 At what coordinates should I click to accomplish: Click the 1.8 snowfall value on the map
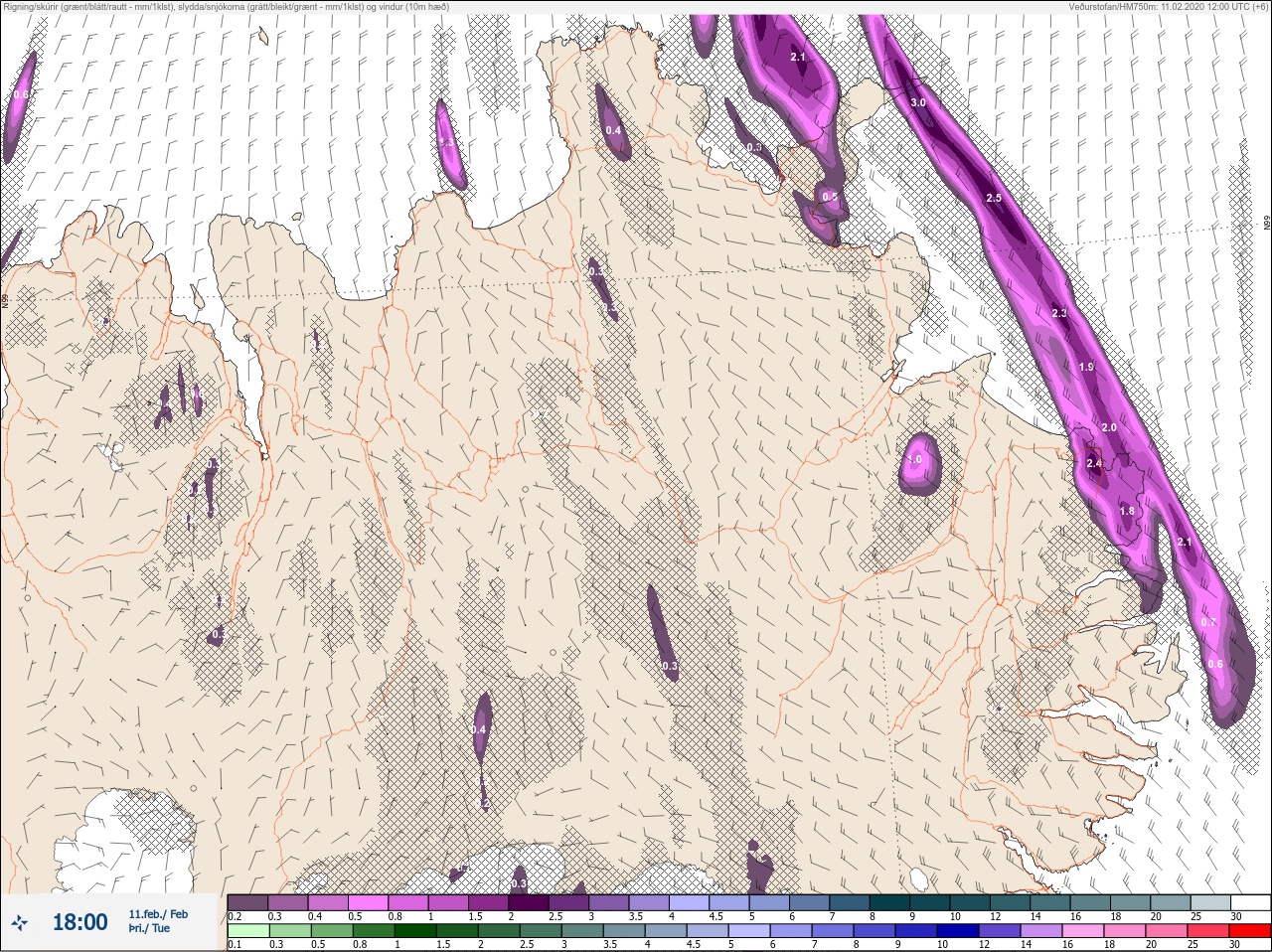tap(1127, 511)
